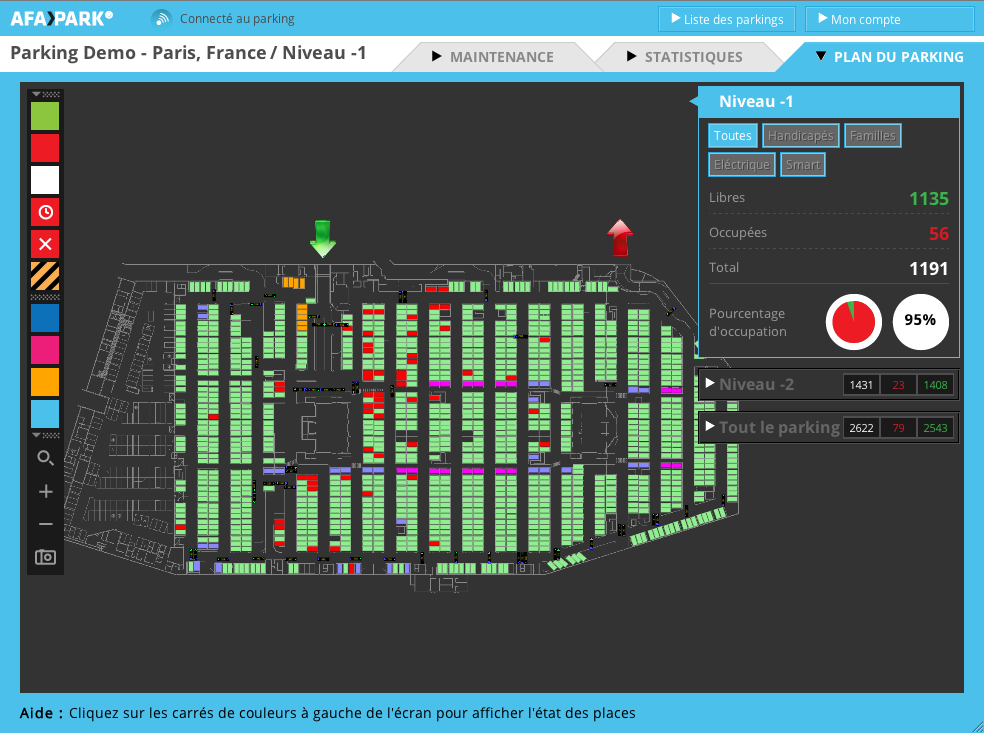
Task: Activate the Smart places filter
Action: tap(803, 164)
